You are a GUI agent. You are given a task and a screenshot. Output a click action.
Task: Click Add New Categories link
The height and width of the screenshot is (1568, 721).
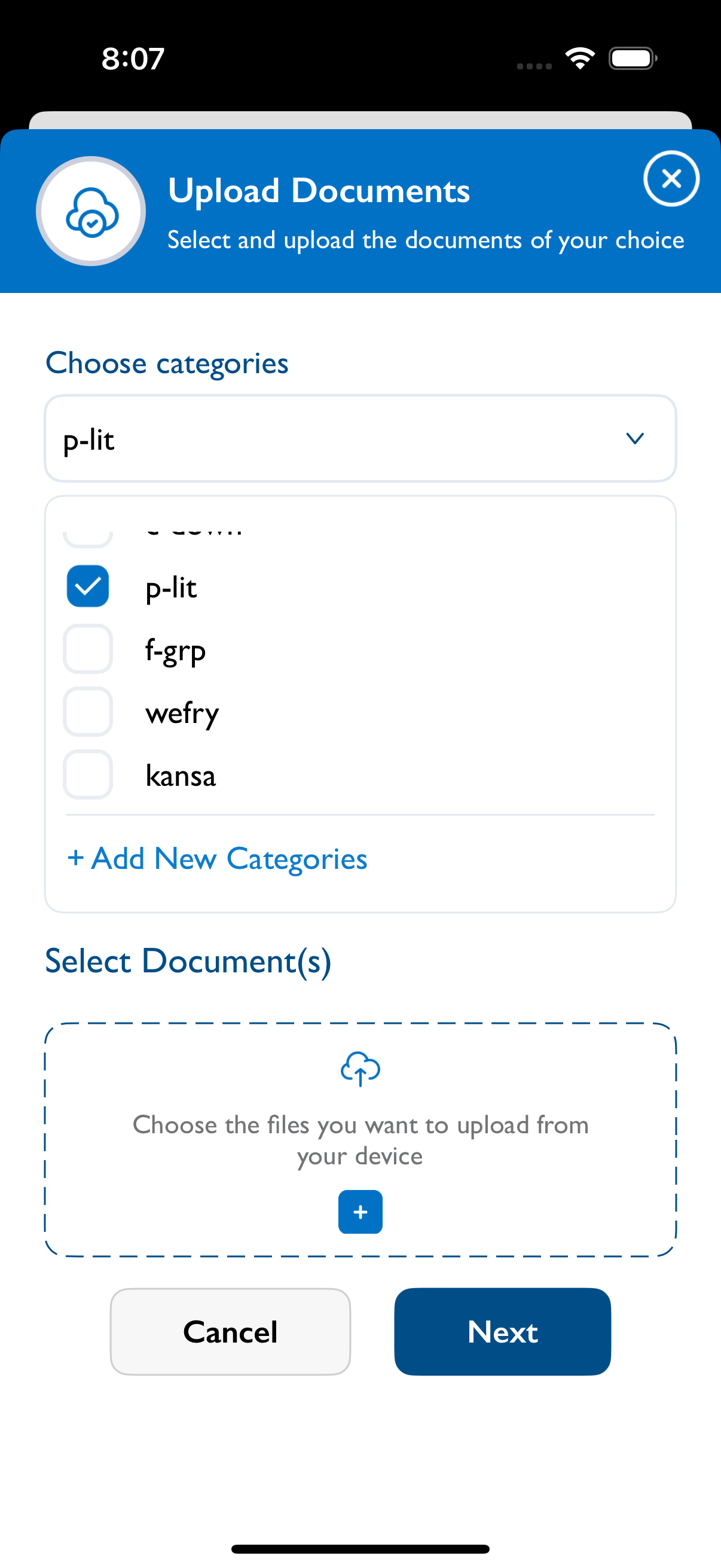coord(217,858)
